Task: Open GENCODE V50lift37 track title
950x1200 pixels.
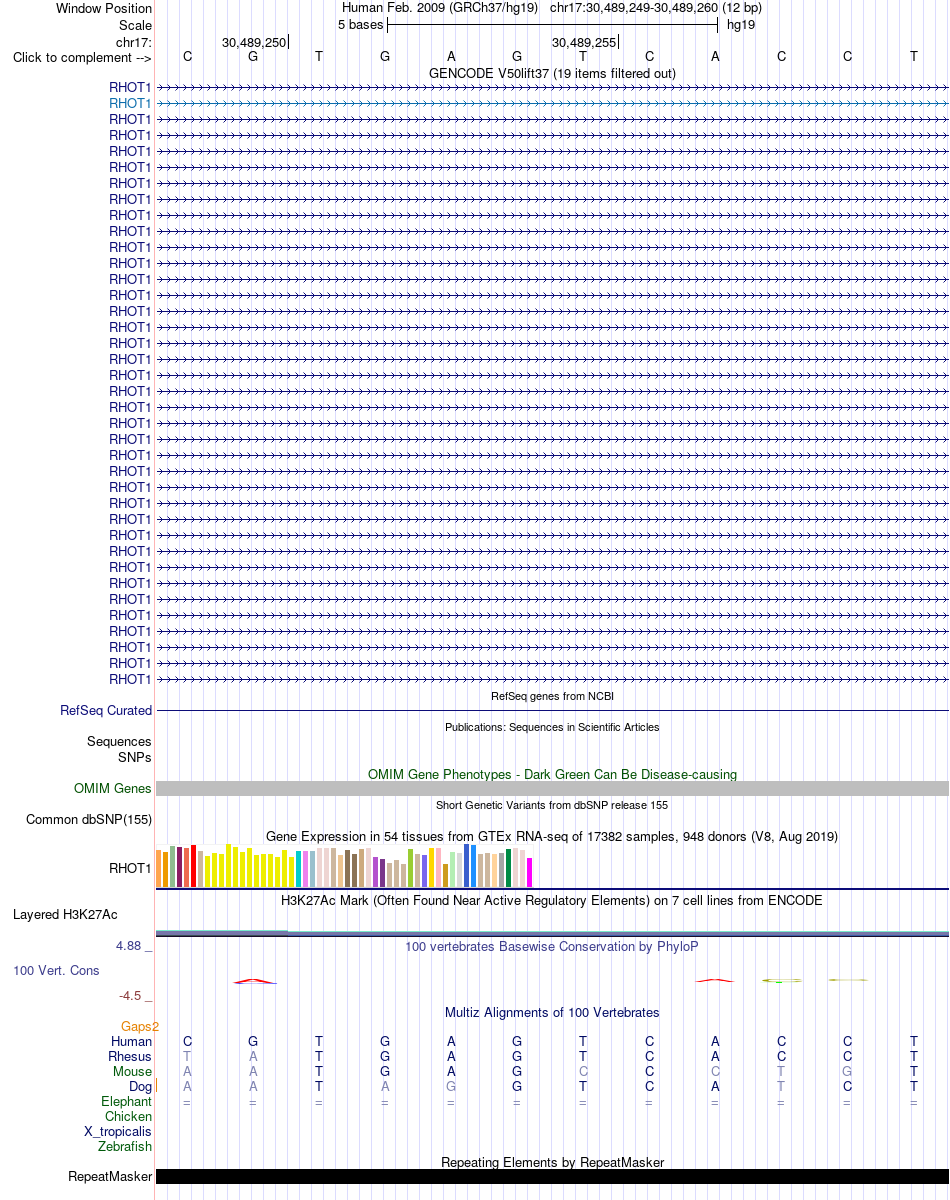Action: pyautogui.click(x=552, y=73)
